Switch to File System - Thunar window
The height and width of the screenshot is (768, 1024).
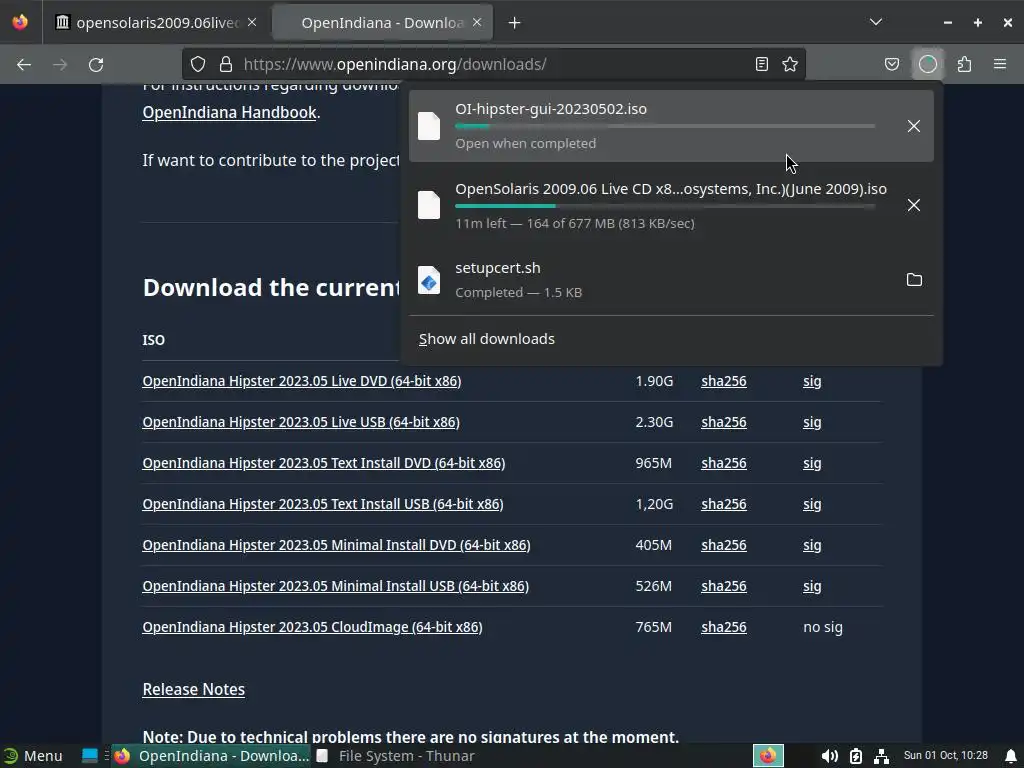click(394, 756)
